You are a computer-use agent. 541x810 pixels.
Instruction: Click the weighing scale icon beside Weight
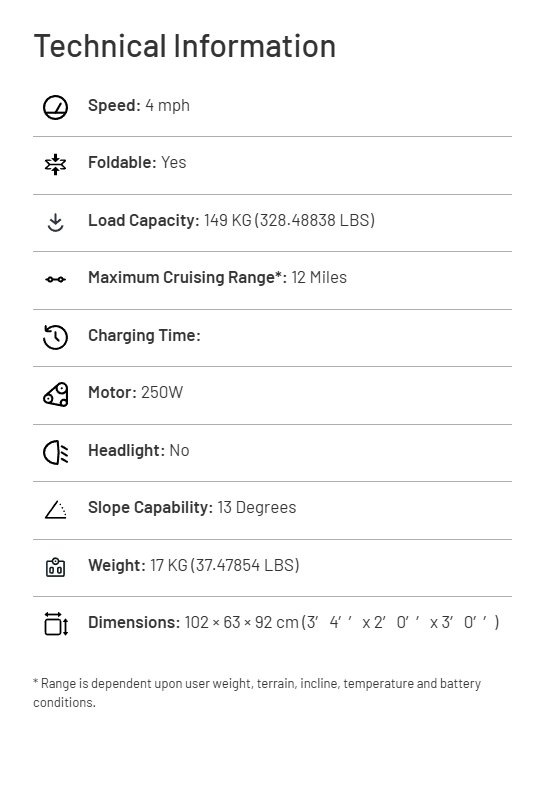coord(55,567)
